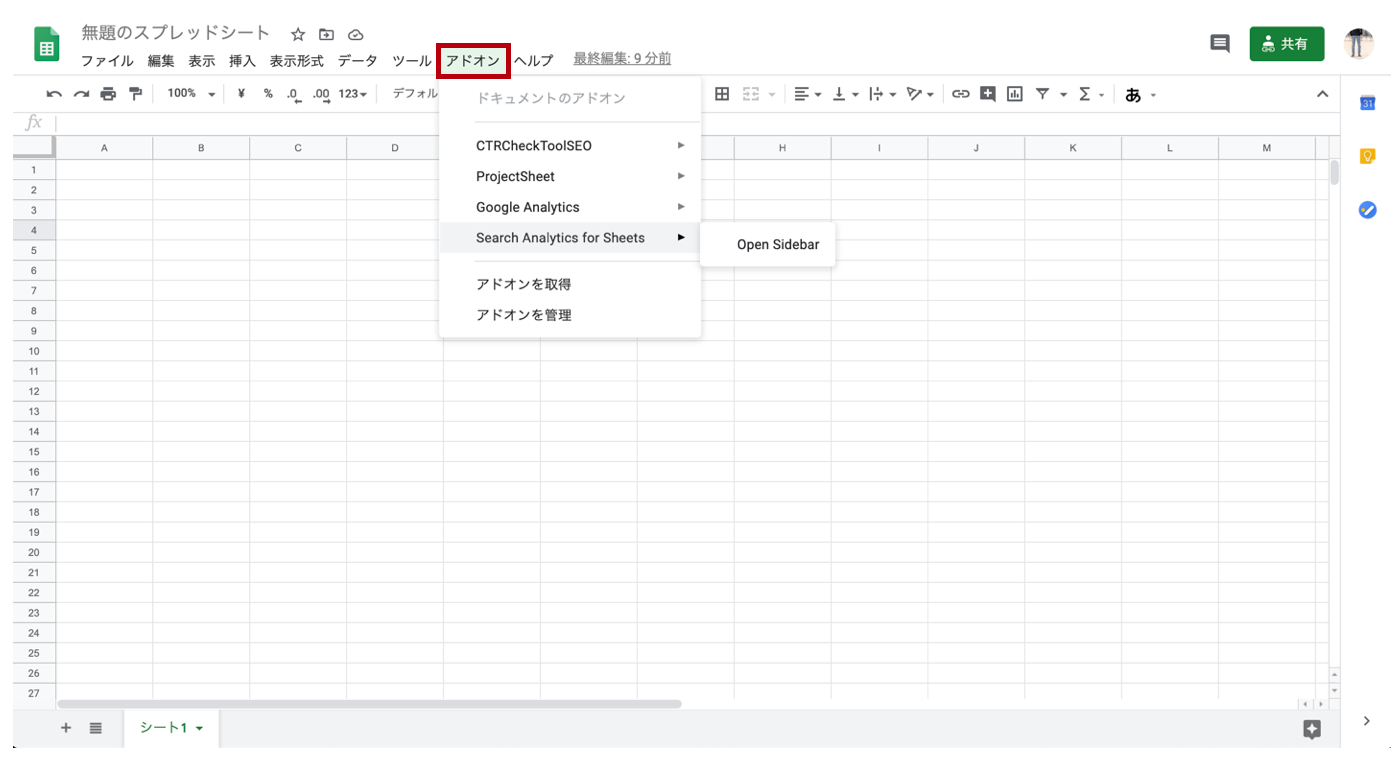Open the データ menu
The width and height of the screenshot is (1398, 766).
click(x=358, y=61)
